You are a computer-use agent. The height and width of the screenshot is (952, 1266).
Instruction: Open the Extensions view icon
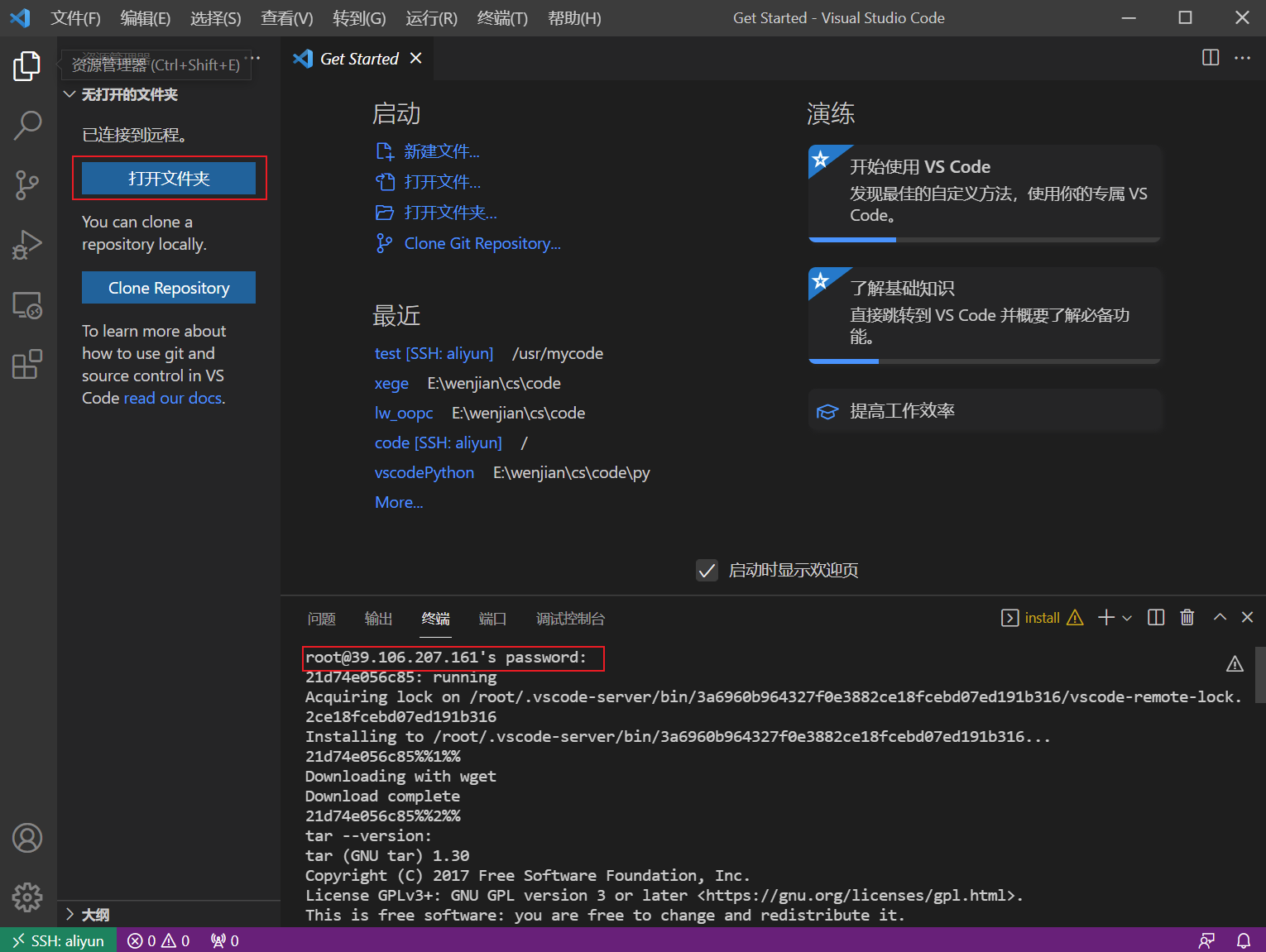coord(27,365)
